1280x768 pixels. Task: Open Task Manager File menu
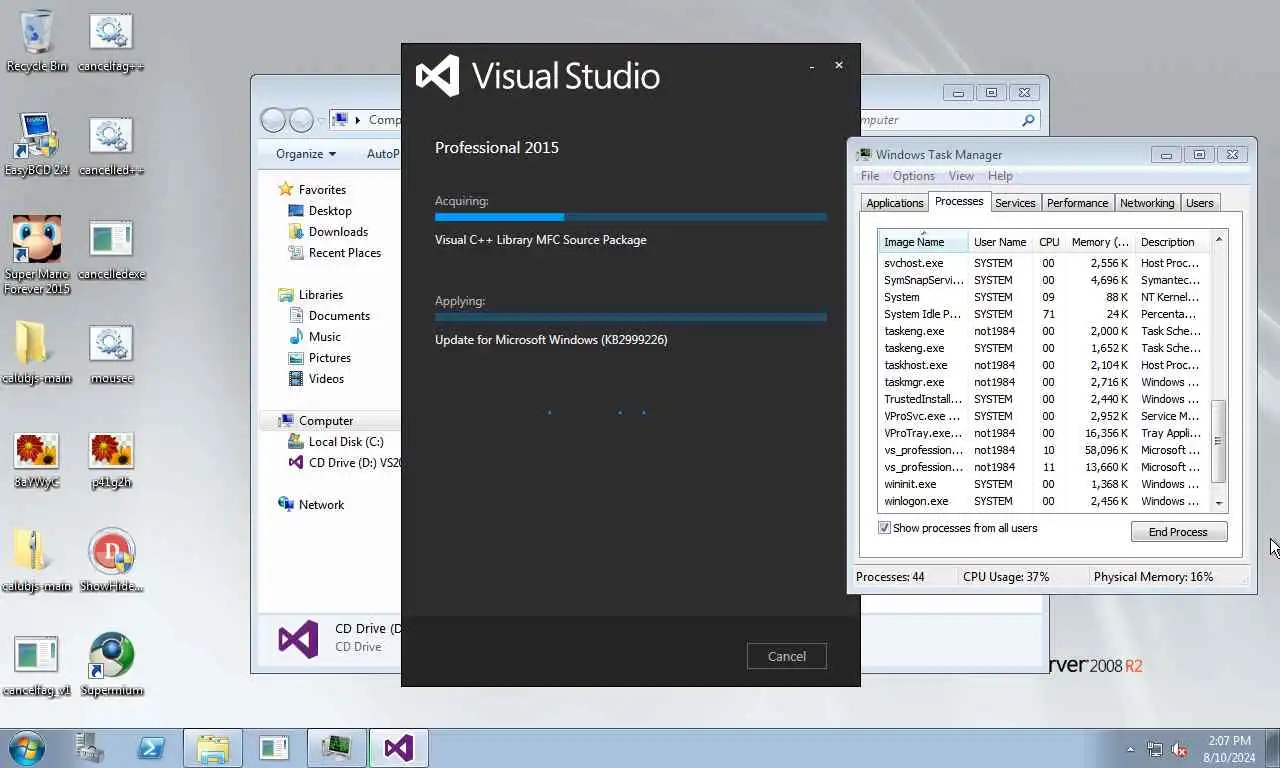tap(870, 176)
